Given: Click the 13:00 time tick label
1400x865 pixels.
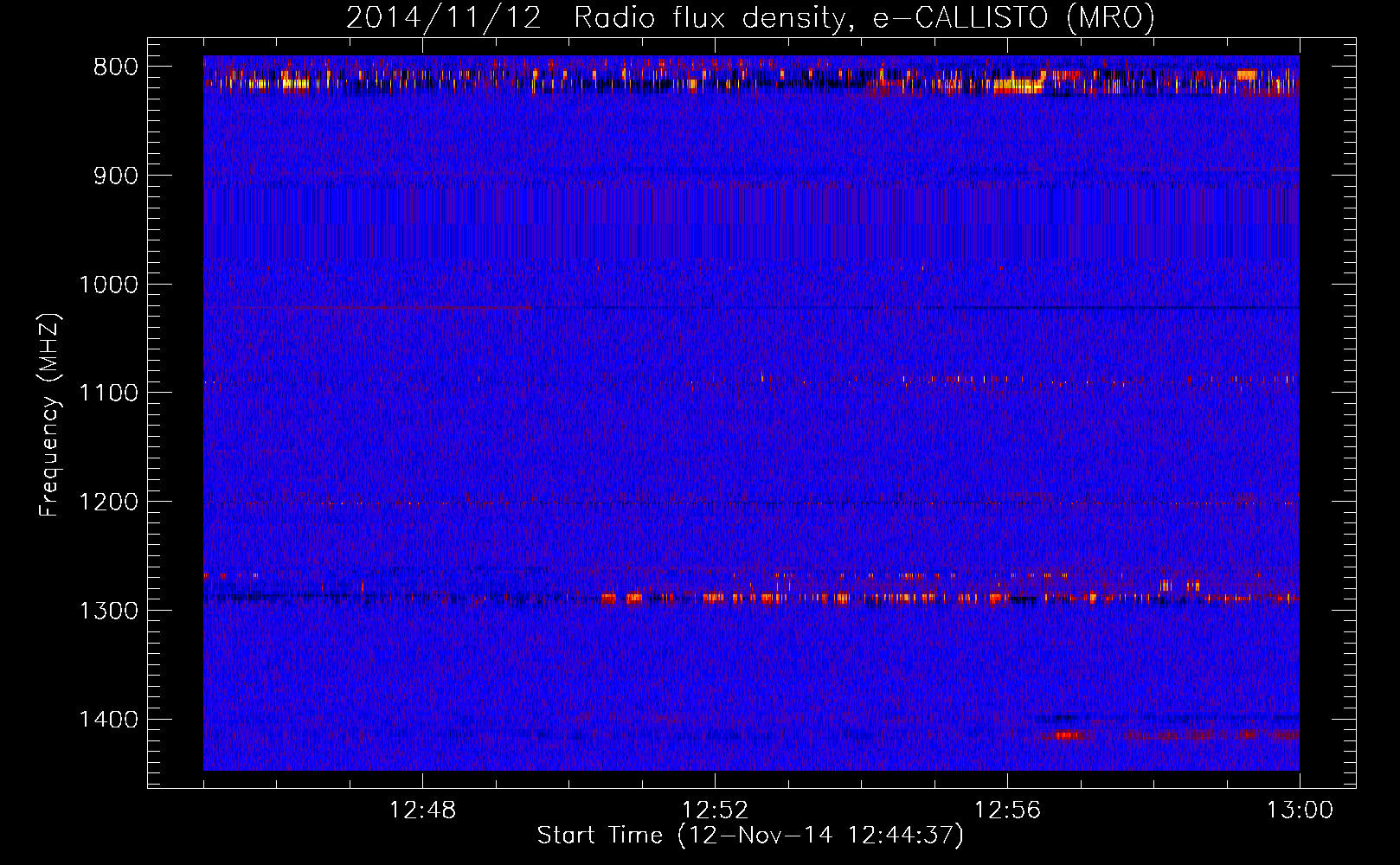Looking at the screenshot, I should tap(1300, 811).
